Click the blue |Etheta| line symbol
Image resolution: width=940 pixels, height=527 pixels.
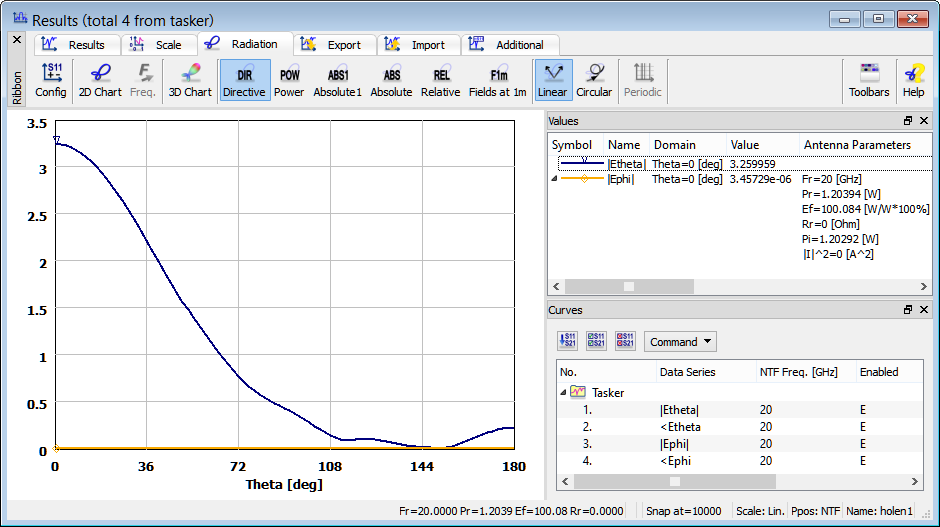pyautogui.click(x=582, y=162)
